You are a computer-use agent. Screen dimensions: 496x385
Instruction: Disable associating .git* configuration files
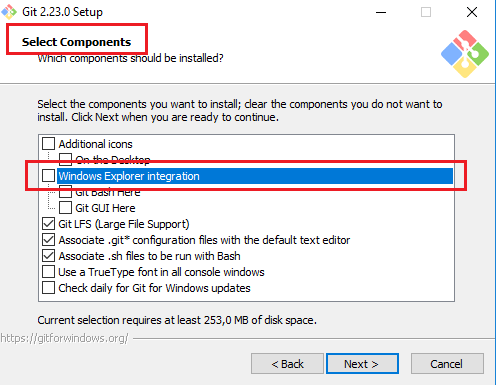point(48,240)
